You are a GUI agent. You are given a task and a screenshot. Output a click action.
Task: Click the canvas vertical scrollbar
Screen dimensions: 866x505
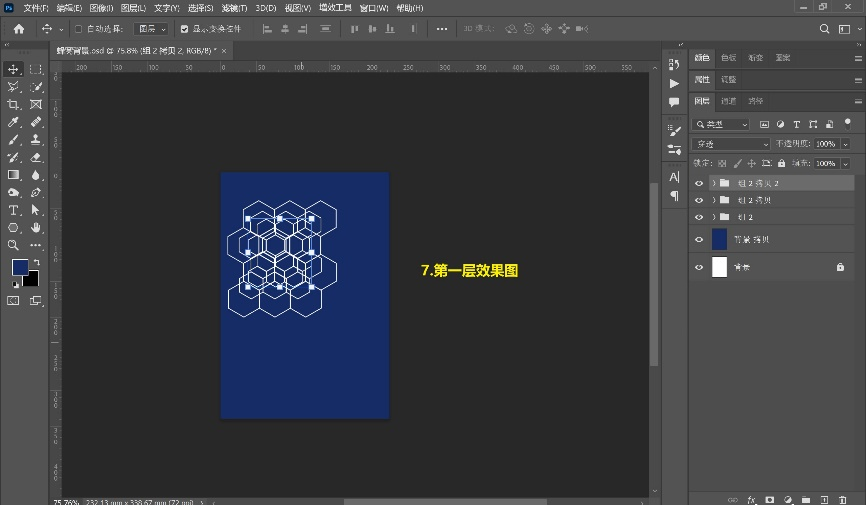coord(654,273)
